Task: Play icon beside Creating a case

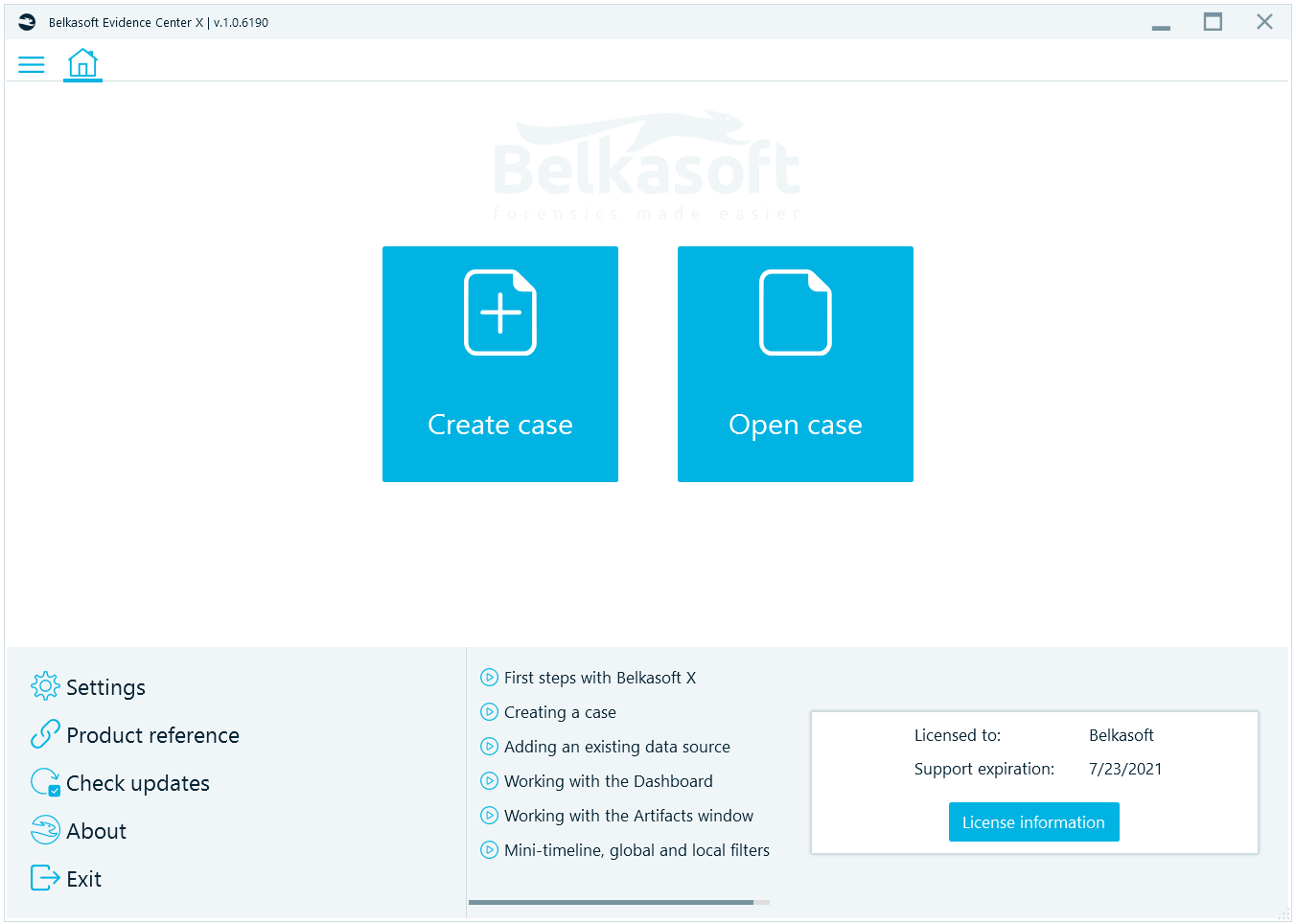Action: [489, 712]
